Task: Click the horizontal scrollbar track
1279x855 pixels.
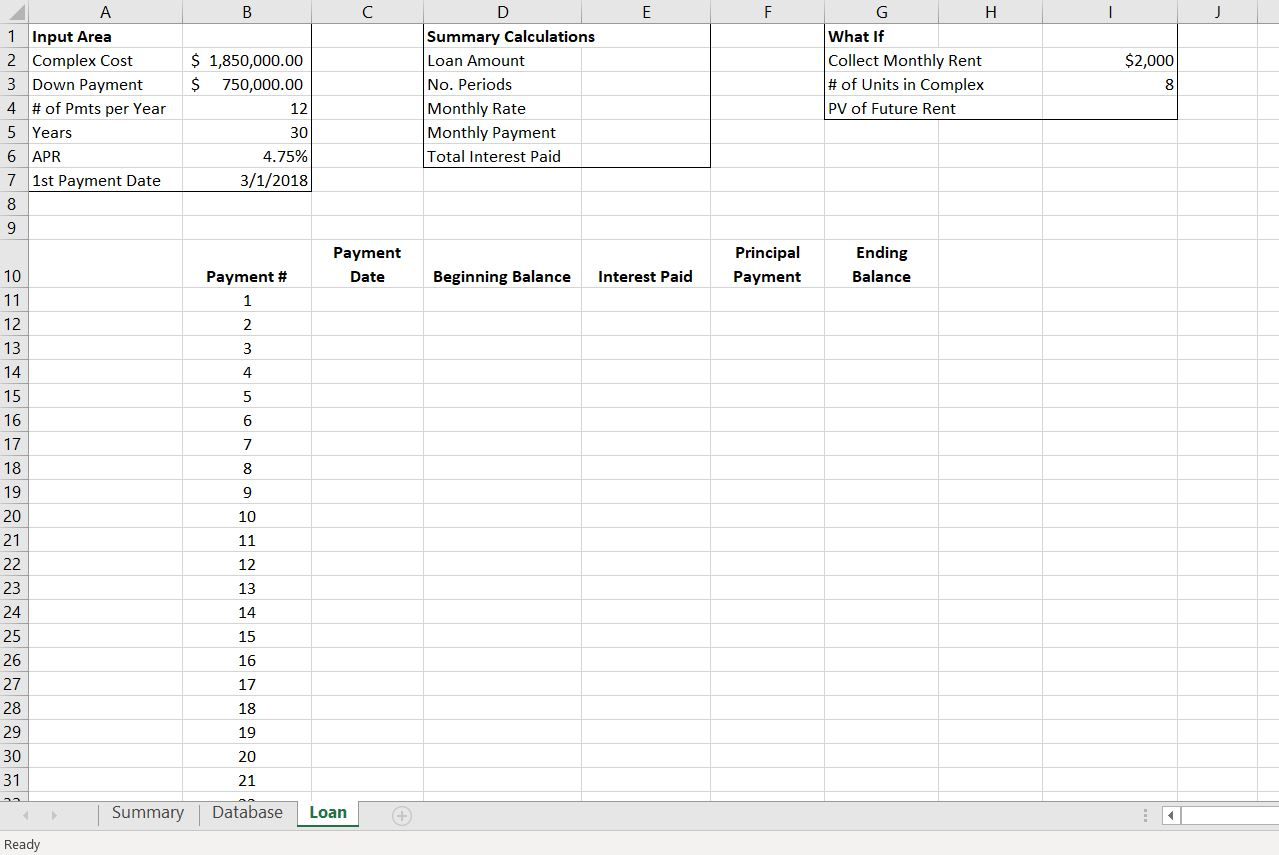Action: (x=1230, y=815)
